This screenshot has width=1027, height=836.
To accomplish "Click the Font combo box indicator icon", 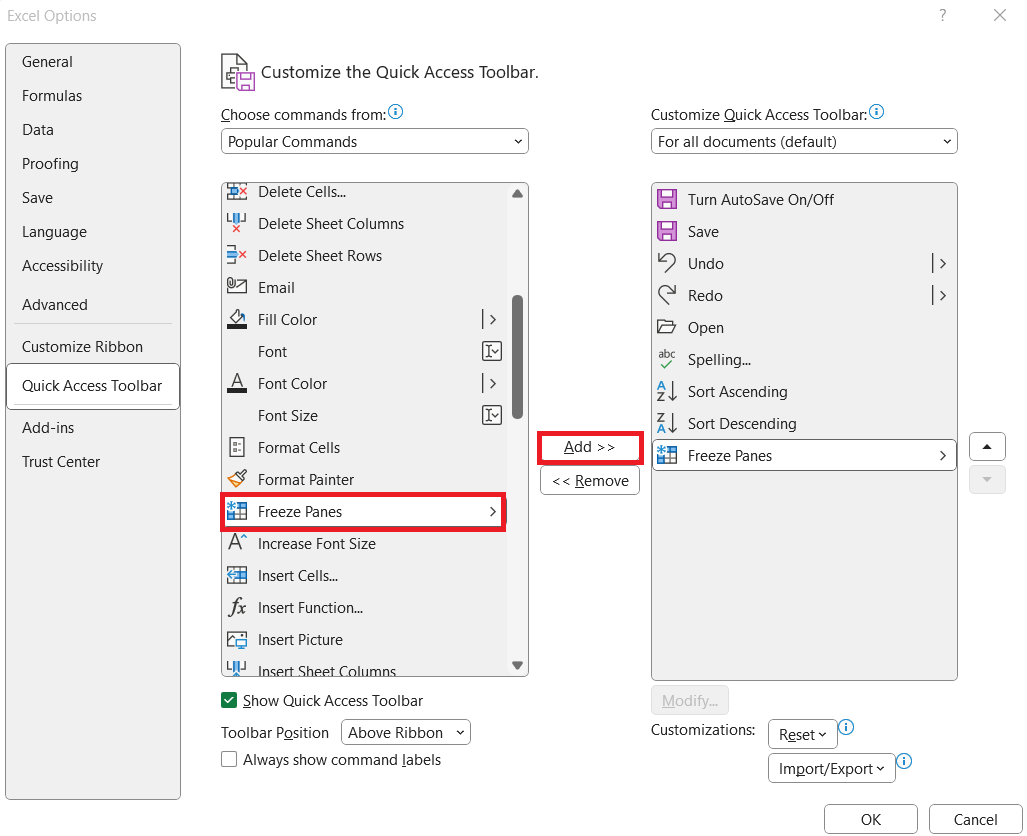I will point(492,351).
